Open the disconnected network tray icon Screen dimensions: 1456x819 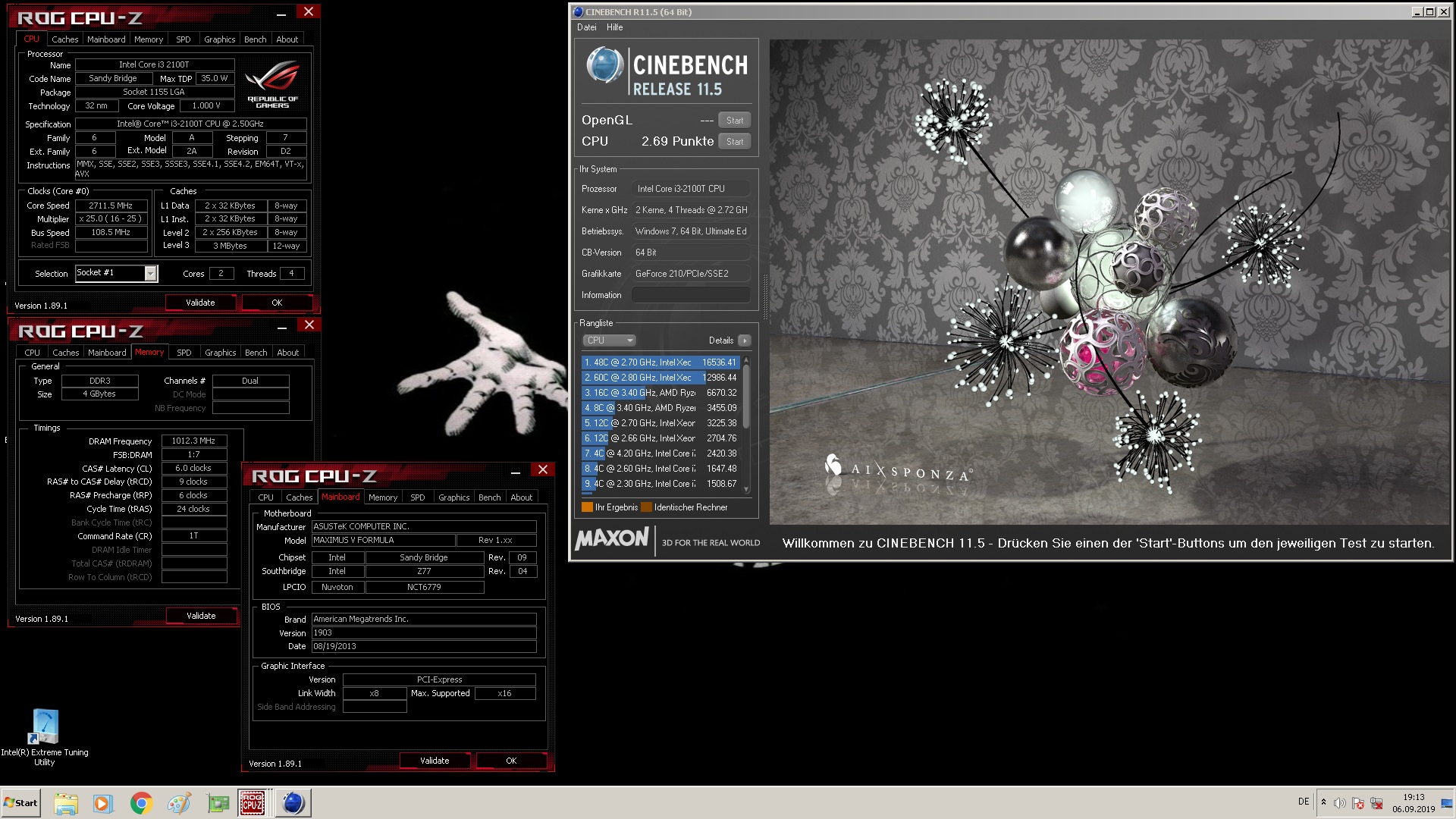pyautogui.click(x=1376, y=803)
